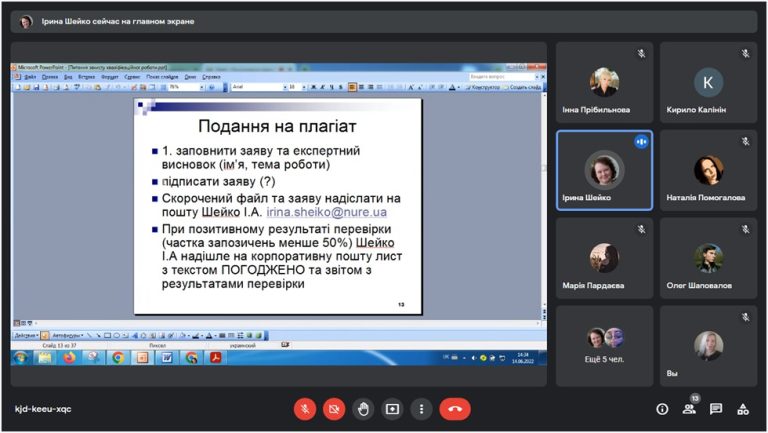The width and height of the screenshot is (768, 433).
Task: Toggle text shadow in PowerPoint toolbar
Action: (x=341, y=87)
